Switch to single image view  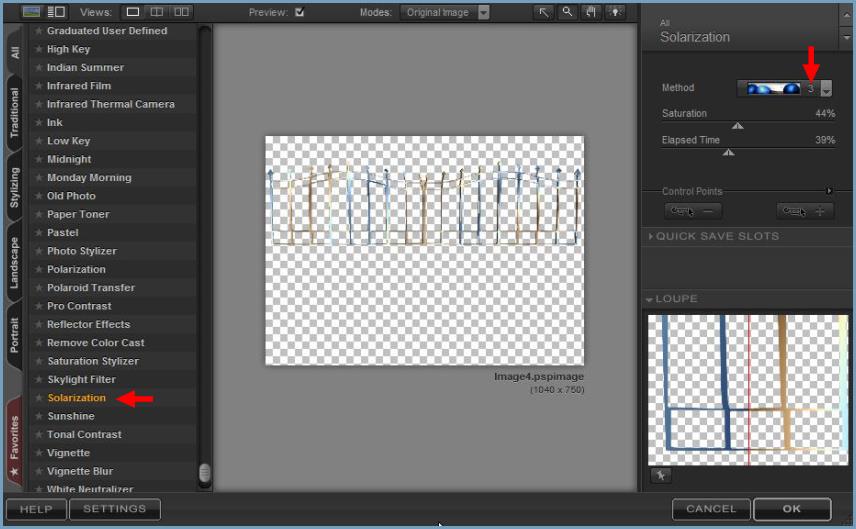(x=133, y=12)
